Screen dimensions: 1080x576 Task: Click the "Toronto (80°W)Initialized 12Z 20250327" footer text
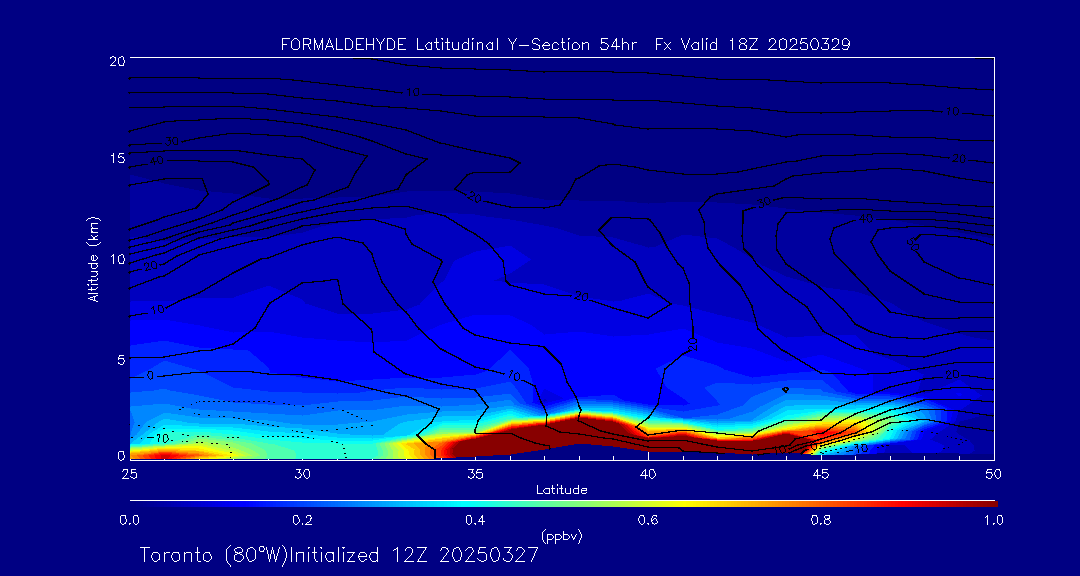coord(340,555)
